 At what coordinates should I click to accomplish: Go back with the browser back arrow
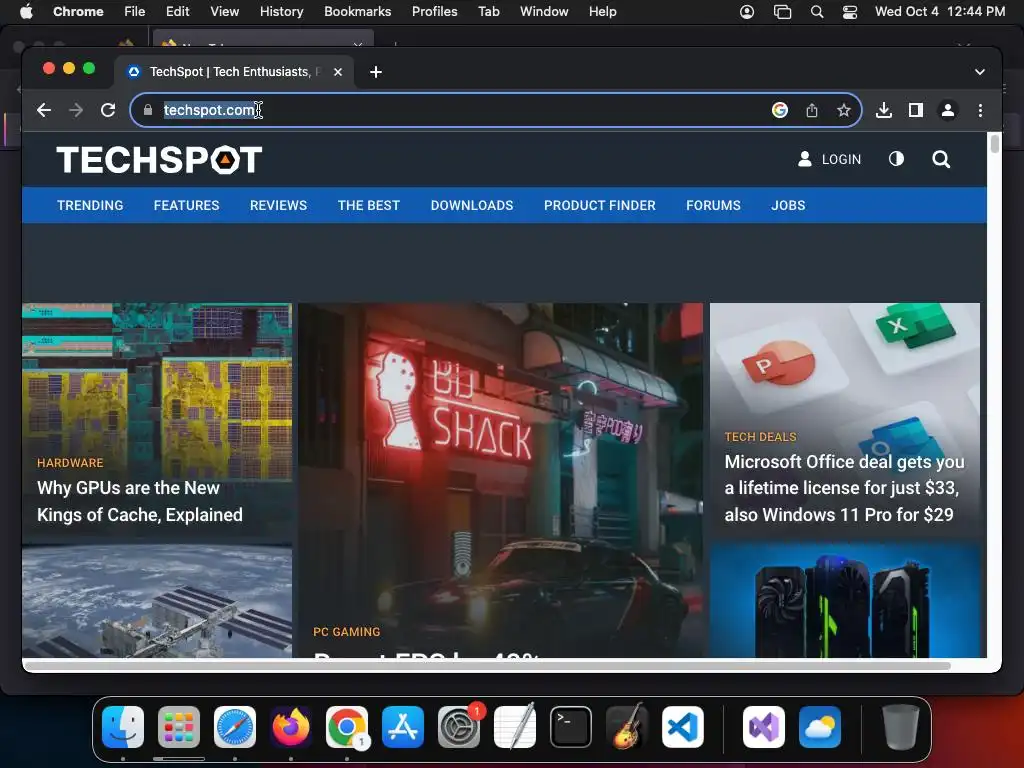click(x=44, y=110)
